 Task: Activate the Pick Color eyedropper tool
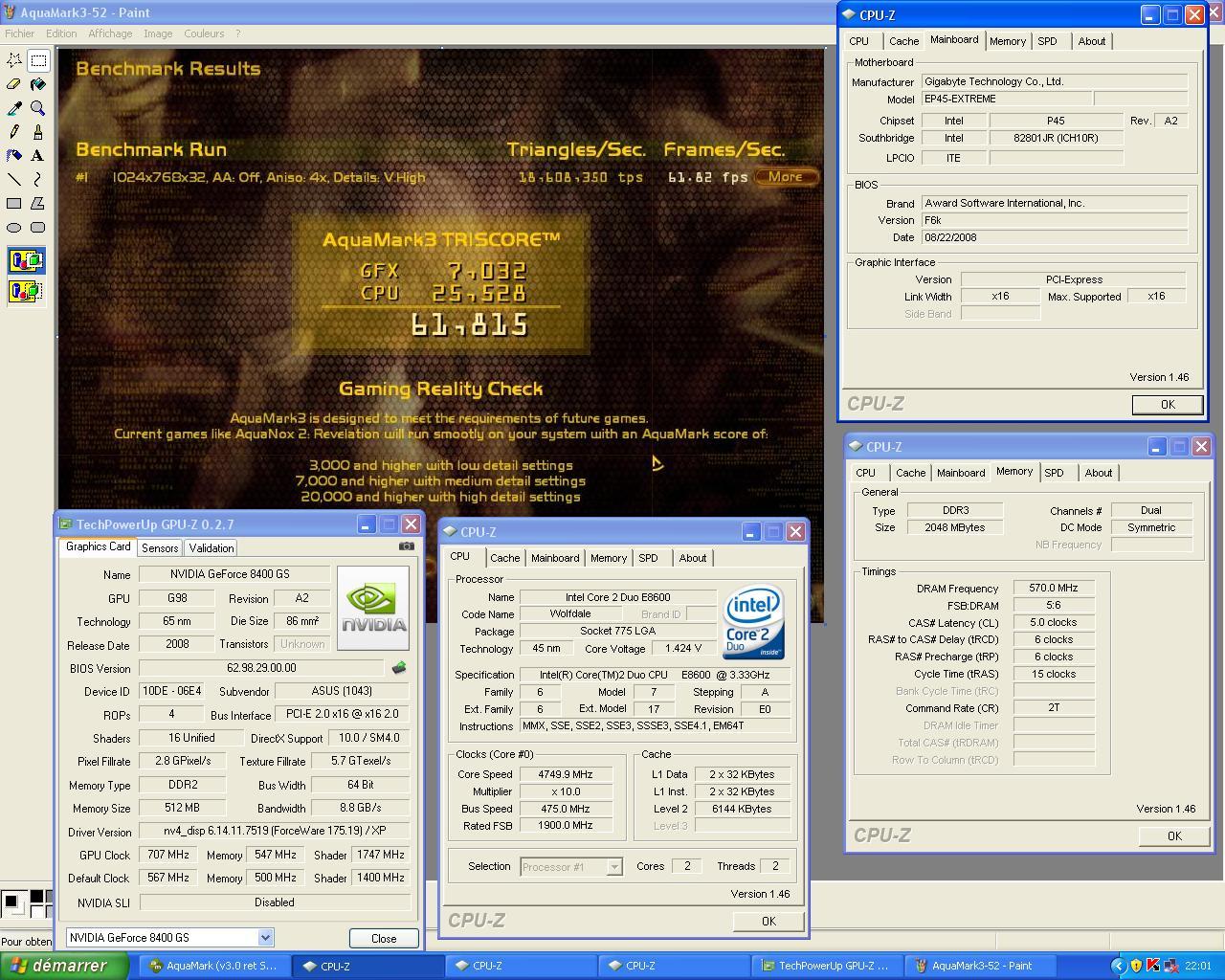click(14, 108)
